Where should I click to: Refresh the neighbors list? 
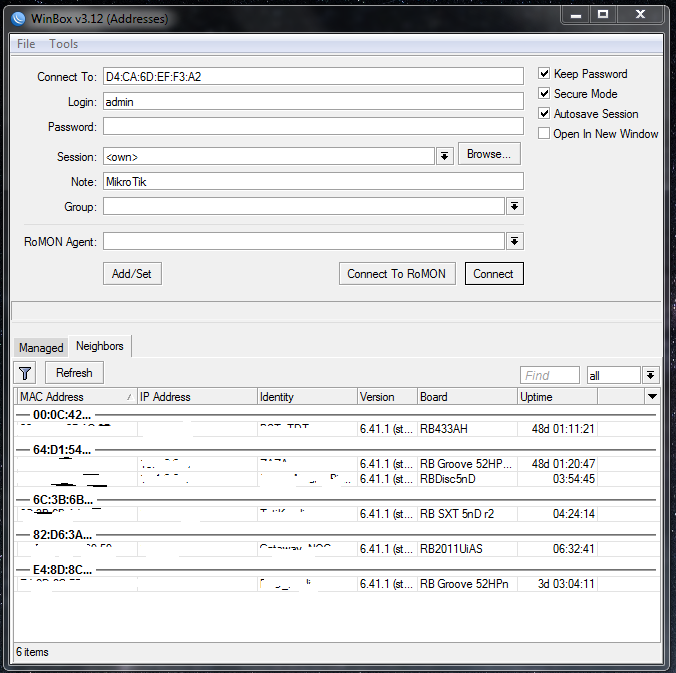[74, 373]
